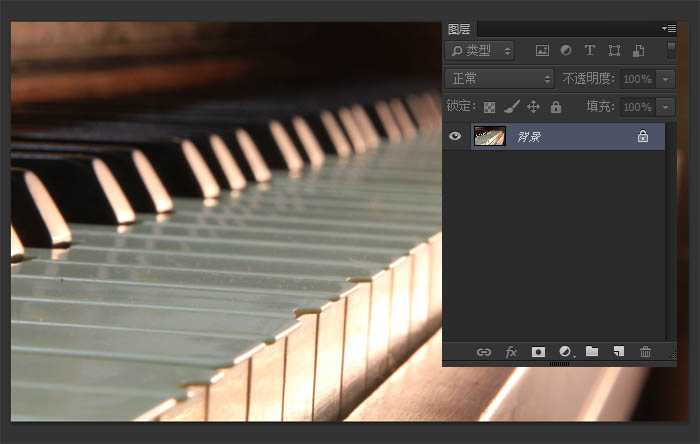700x444 pixels.
Task: Hide the 背景 layer with eye icon
Action: coord(455,136)
